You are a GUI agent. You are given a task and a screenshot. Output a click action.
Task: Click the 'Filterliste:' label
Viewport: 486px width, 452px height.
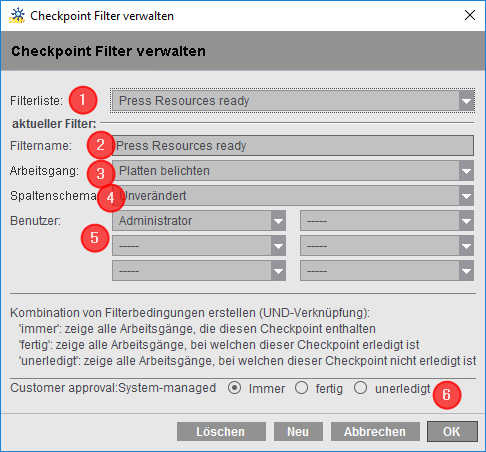[x=36, y=101]
